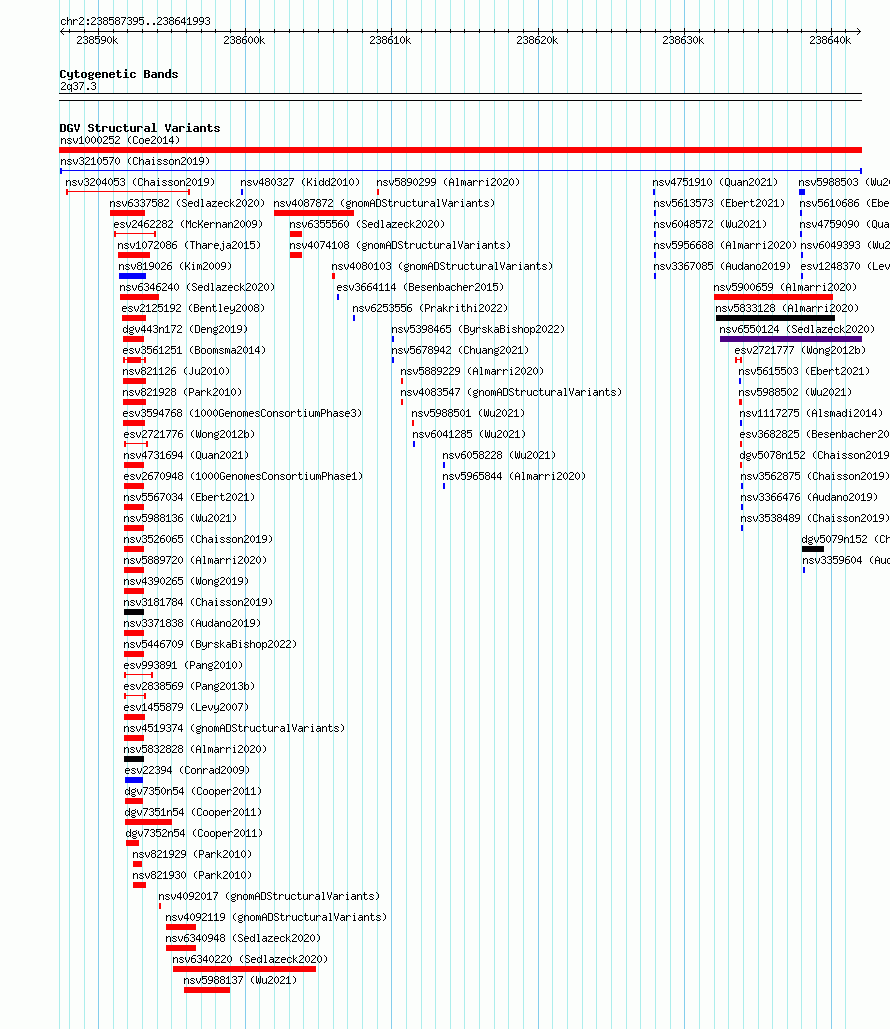Click dgv7350n54 (Cooper2011) label
This screenshot has height=1029, width=890.
pos(193,791)
